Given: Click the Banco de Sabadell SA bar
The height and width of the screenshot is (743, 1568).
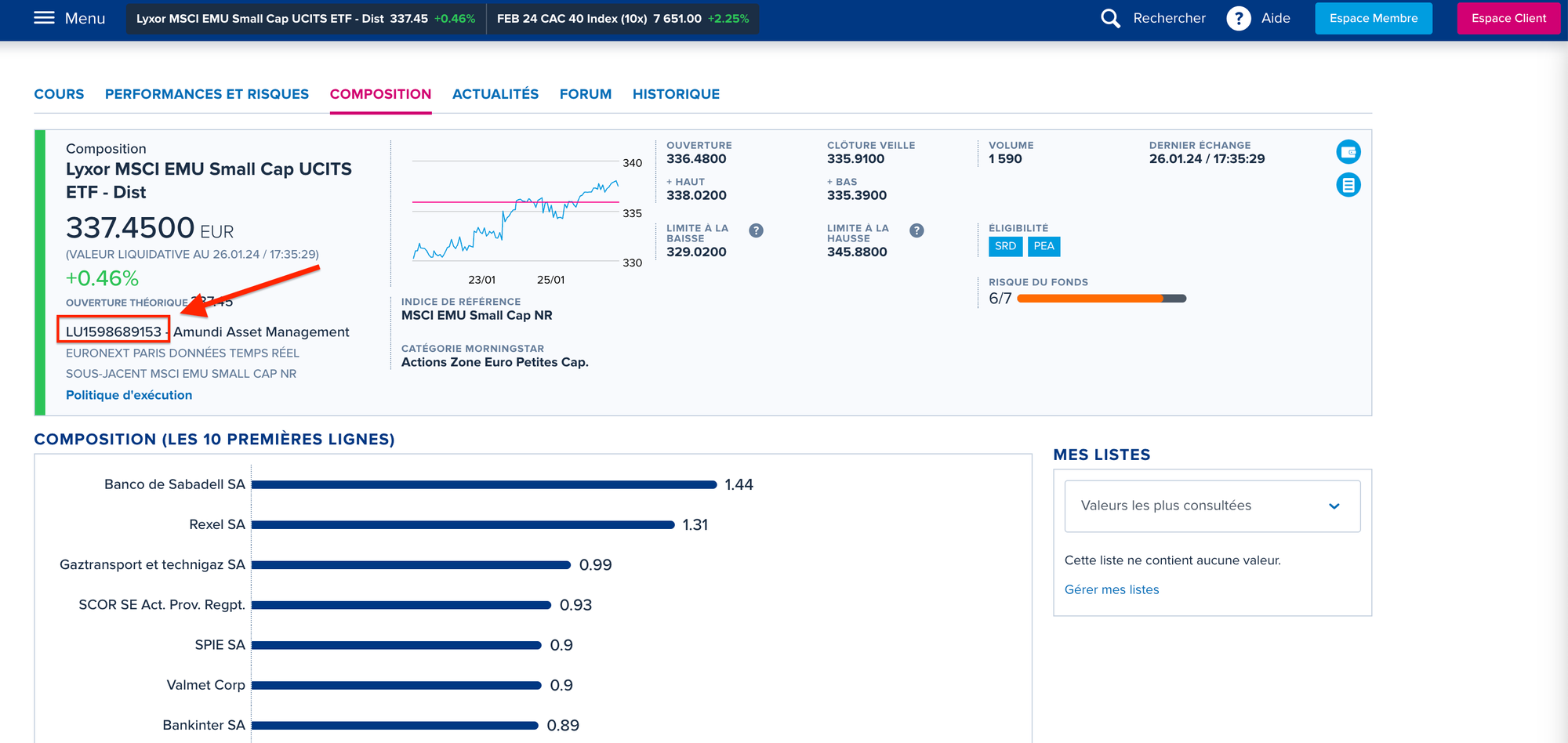Looking at the screenshot, I should [x=484, y=484].
